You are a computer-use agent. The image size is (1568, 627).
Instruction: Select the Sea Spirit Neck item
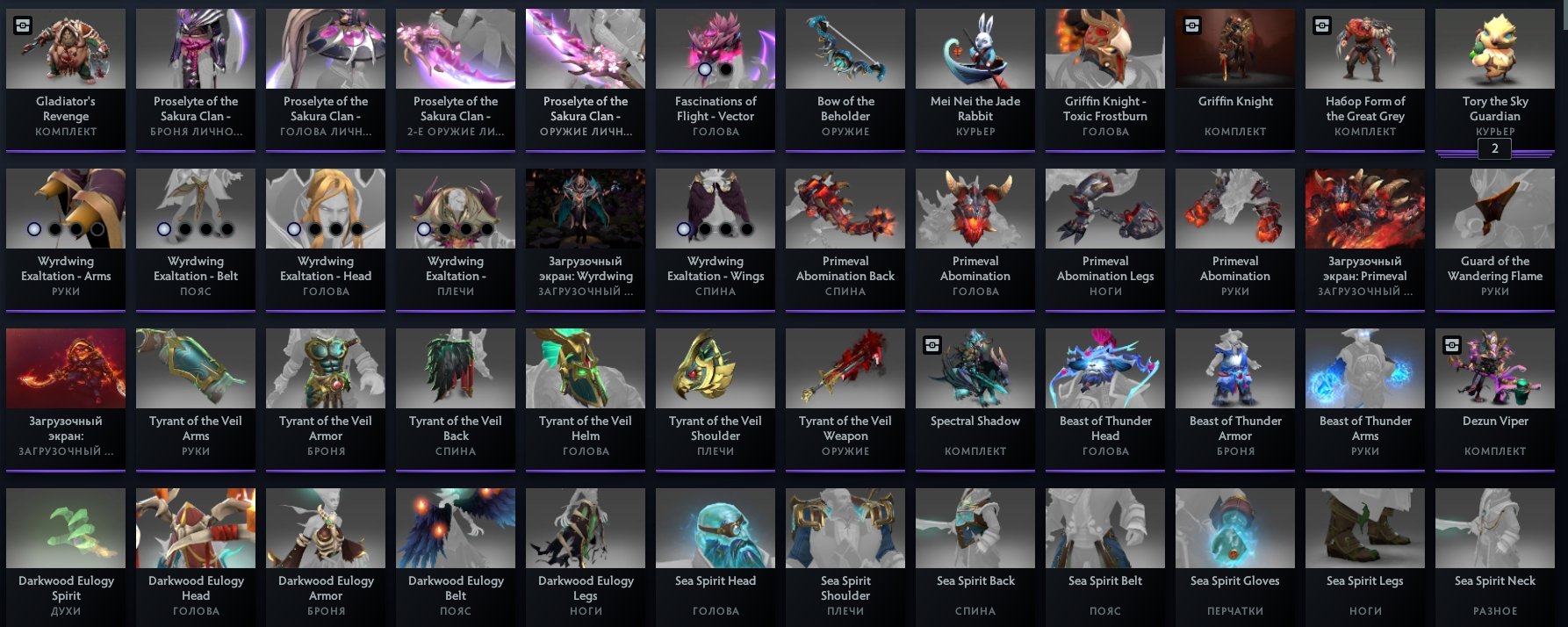click(x=1495, y=557)
